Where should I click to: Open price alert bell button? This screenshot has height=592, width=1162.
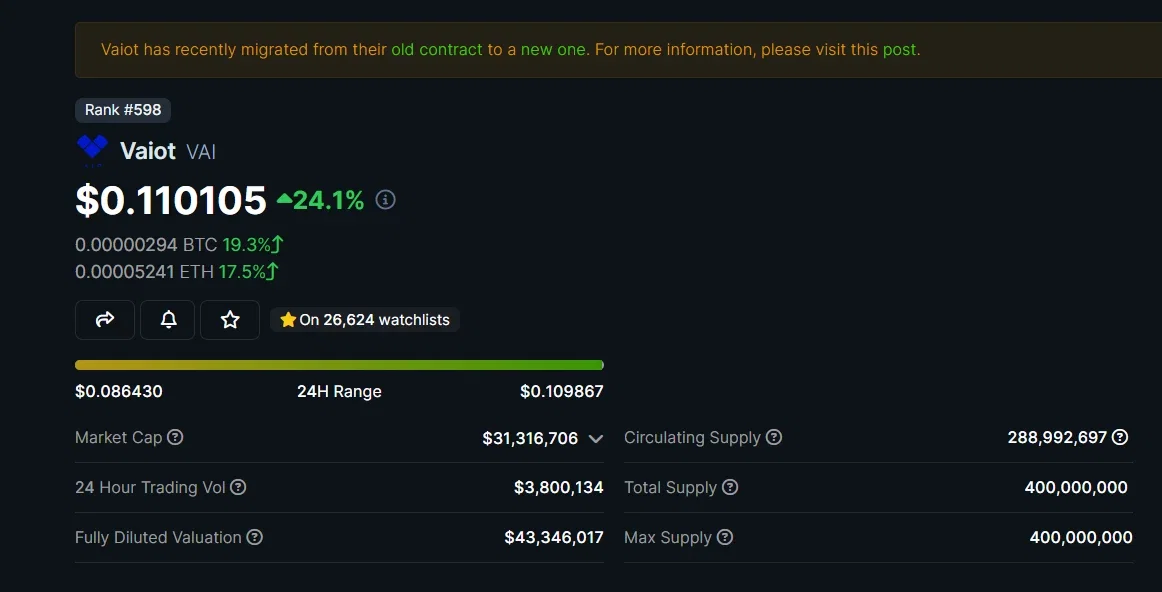pyautogui.click(x=168, y=319)
